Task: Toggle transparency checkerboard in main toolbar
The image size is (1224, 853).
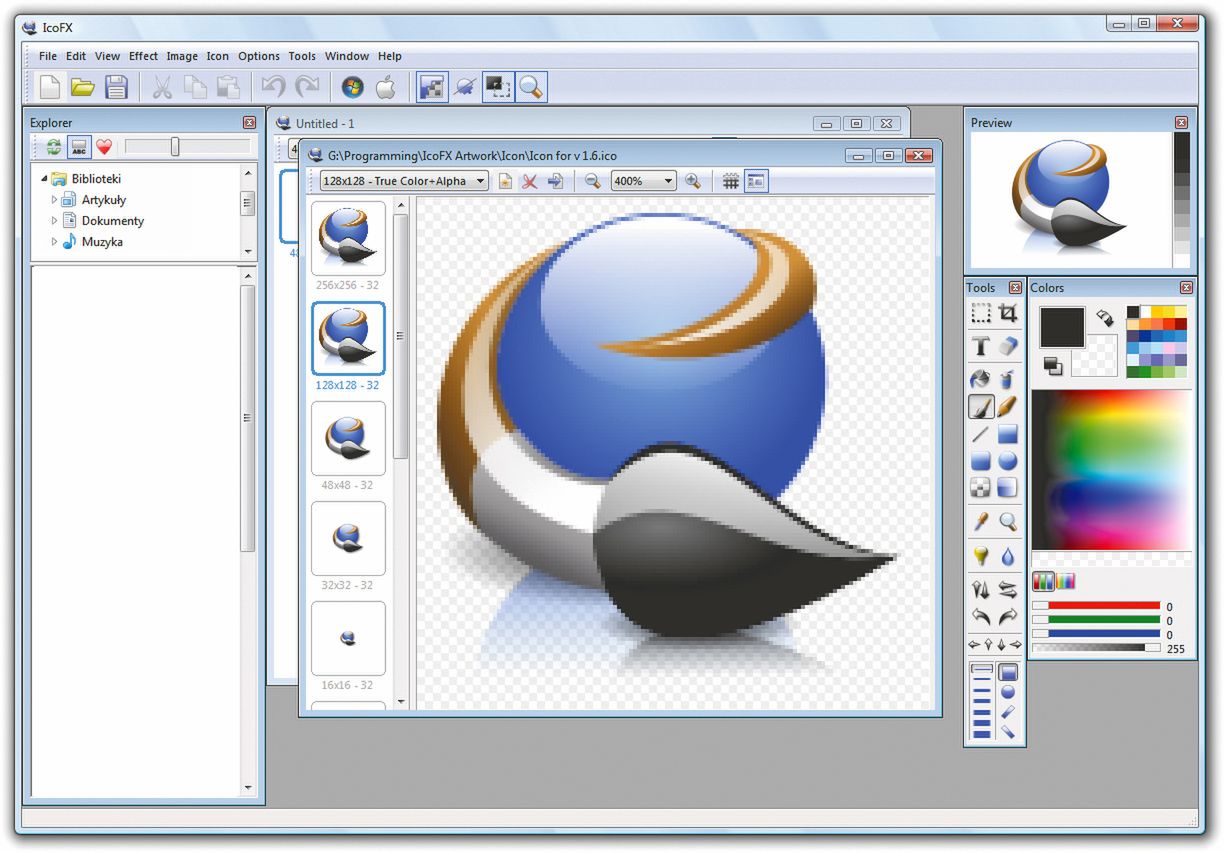Action: (x=432, y=87)
